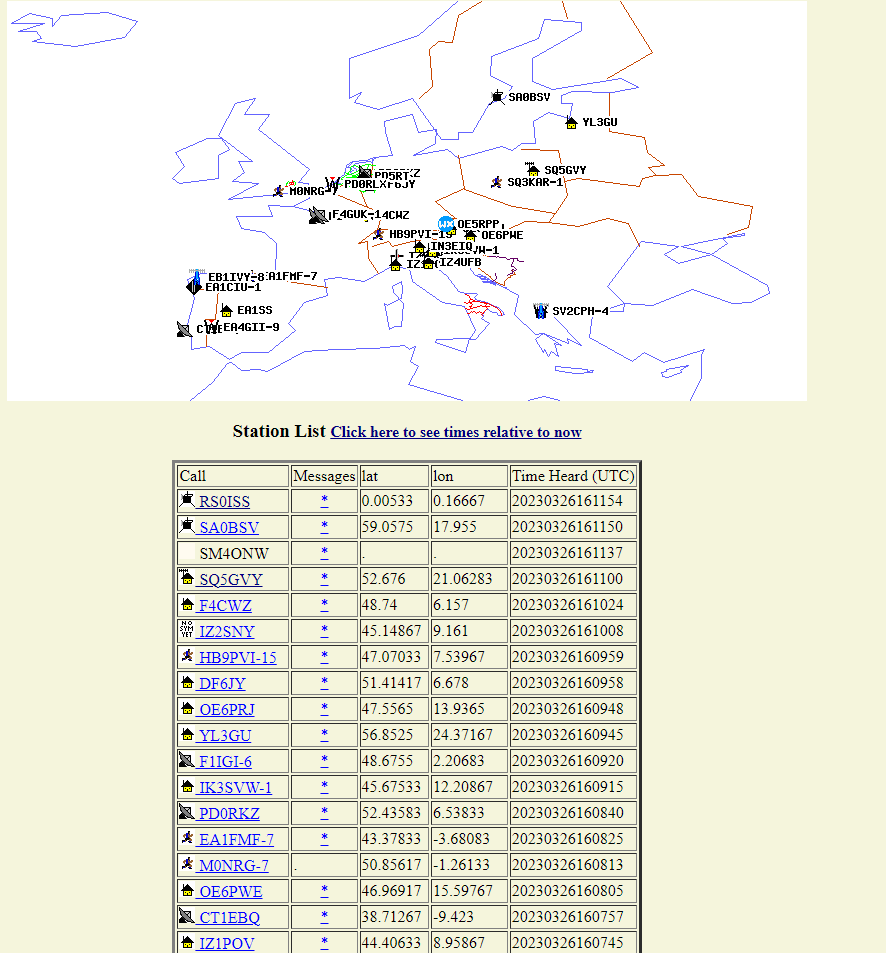The image size is (886, 953).
Task: Select the YL3GU house marker on the map
Action: pos(571,123)
